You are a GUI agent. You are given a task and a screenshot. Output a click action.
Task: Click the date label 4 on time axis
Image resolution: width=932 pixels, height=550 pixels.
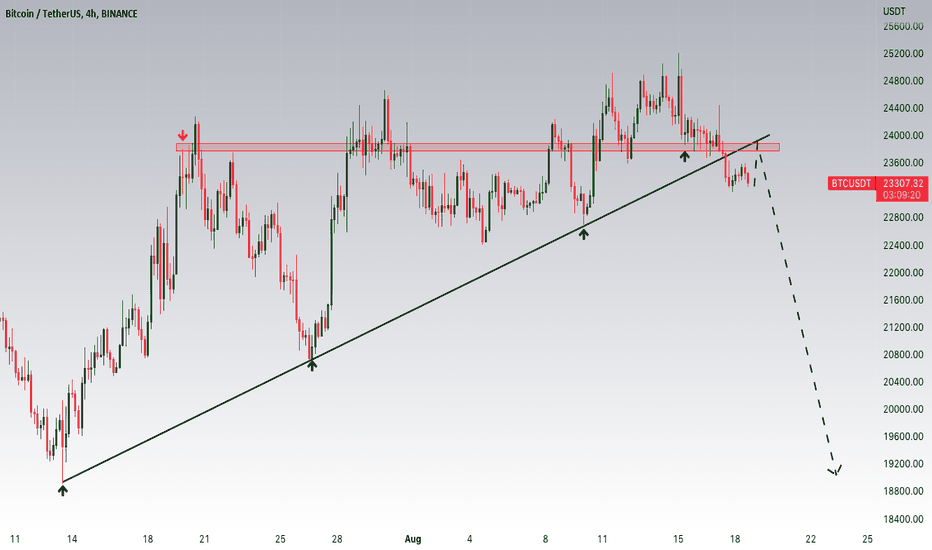470,539
